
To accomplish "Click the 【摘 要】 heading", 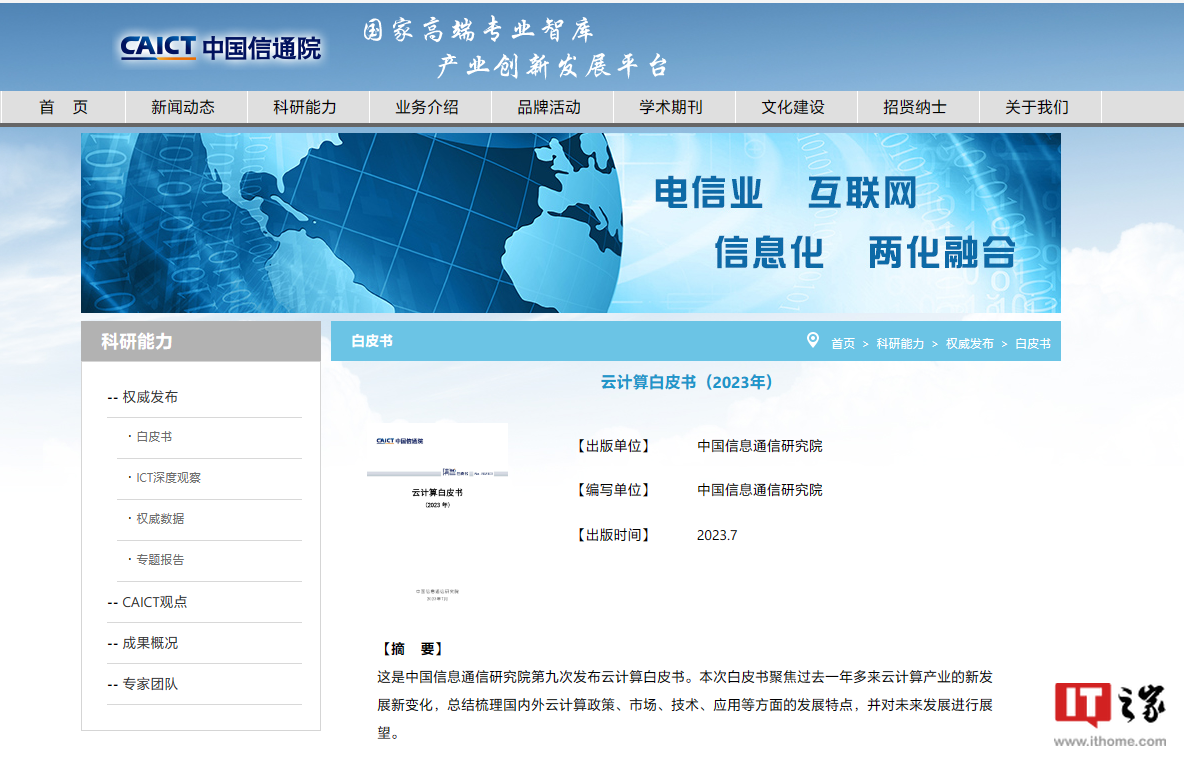I will [412, 649].
